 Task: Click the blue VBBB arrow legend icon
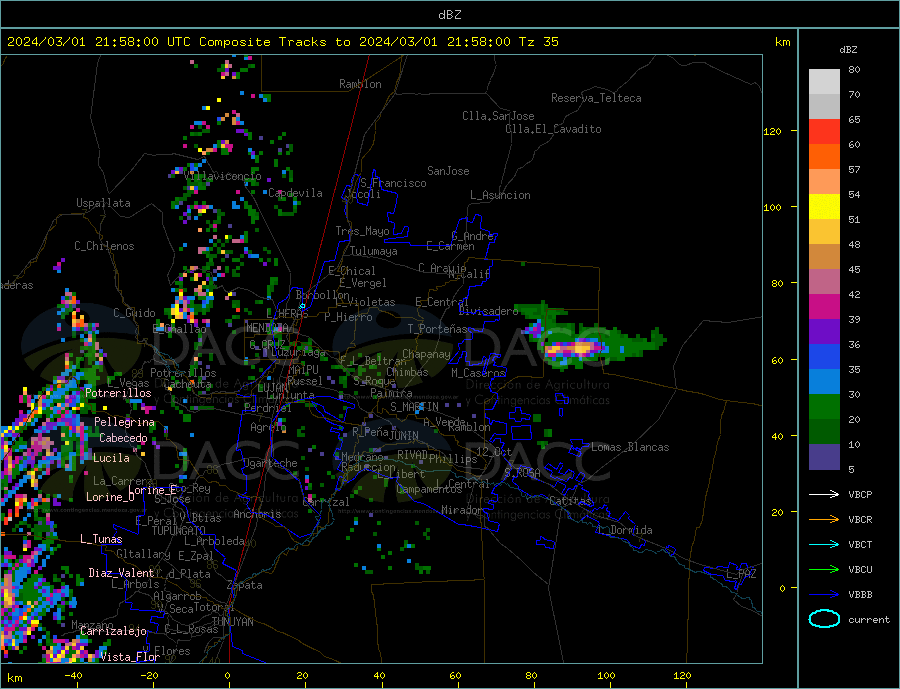[x=824, y=594]
